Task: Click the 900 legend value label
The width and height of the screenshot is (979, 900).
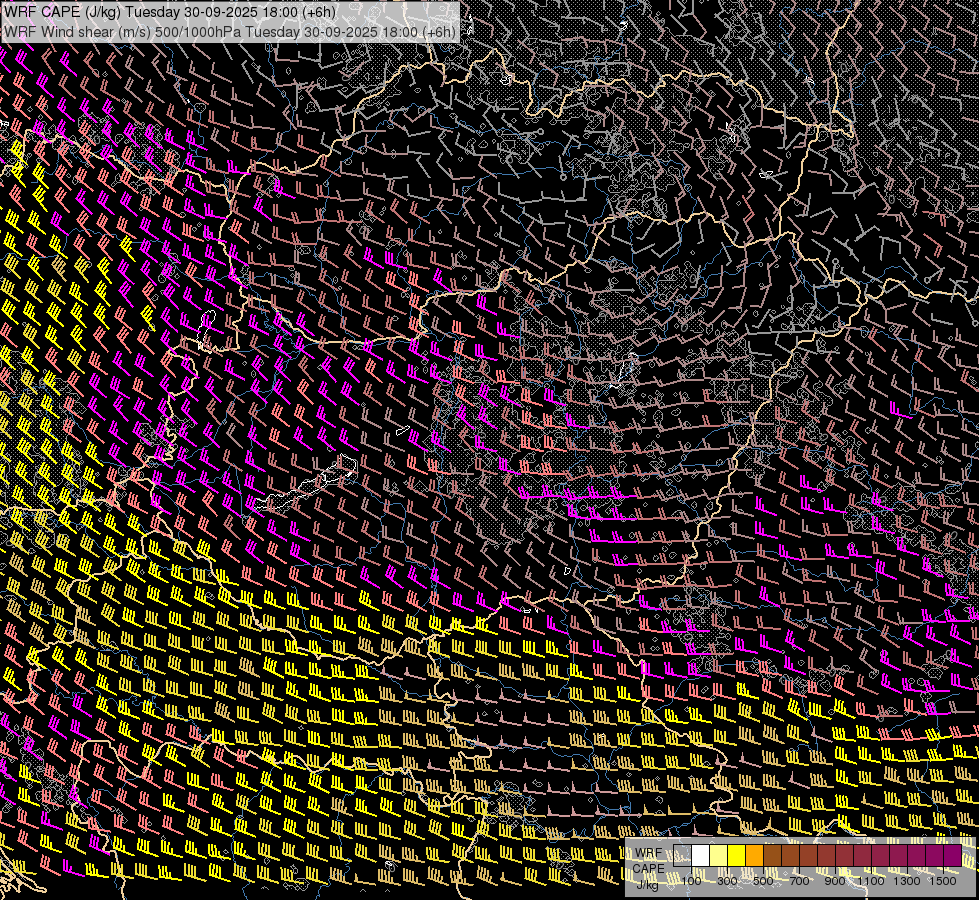Action: tap(835, 881)
